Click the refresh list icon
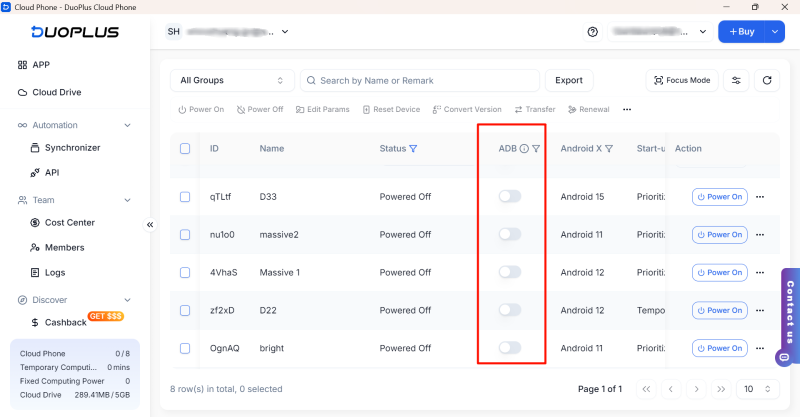Image resolution: width=800 pixels, height=417 pixels. (767, 80)
